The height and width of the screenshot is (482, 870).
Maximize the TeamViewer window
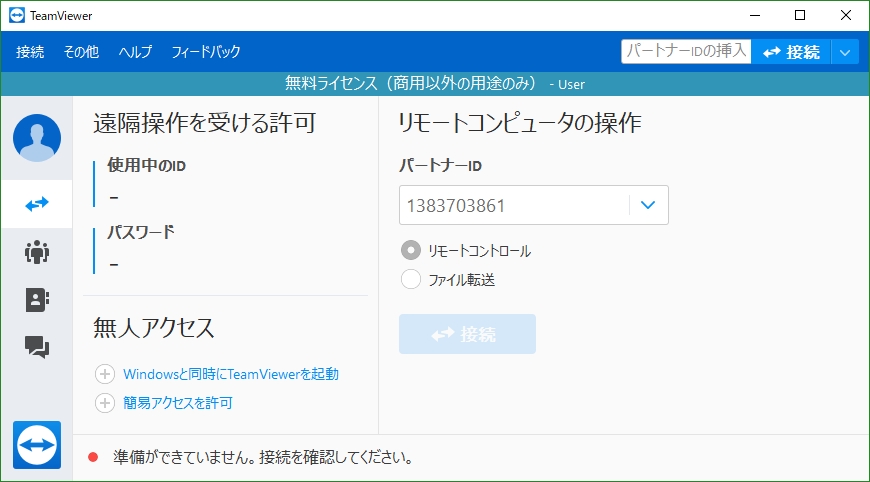(x=800, y=16)
